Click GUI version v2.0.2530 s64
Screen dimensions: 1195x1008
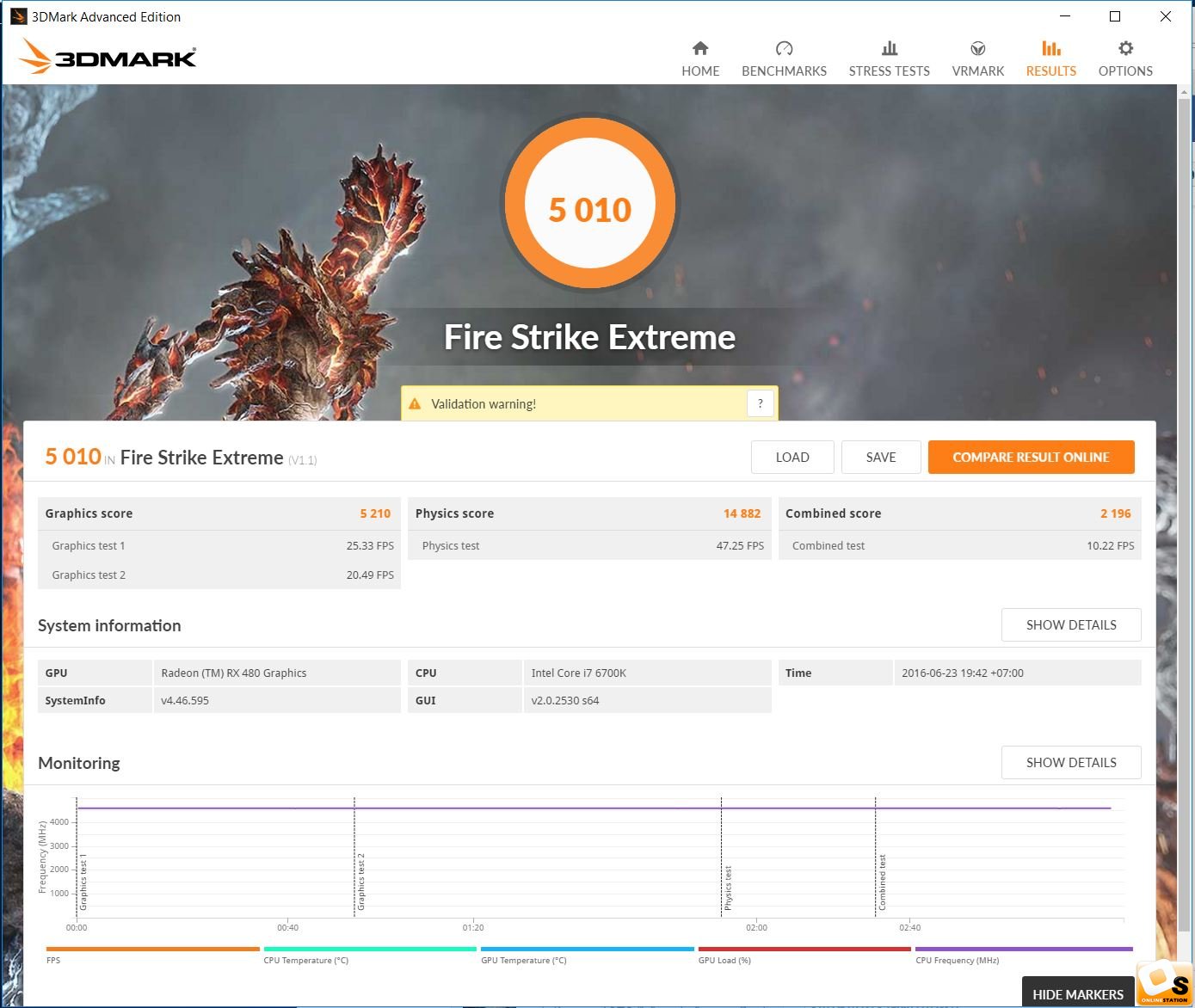[x=565, y=700]
